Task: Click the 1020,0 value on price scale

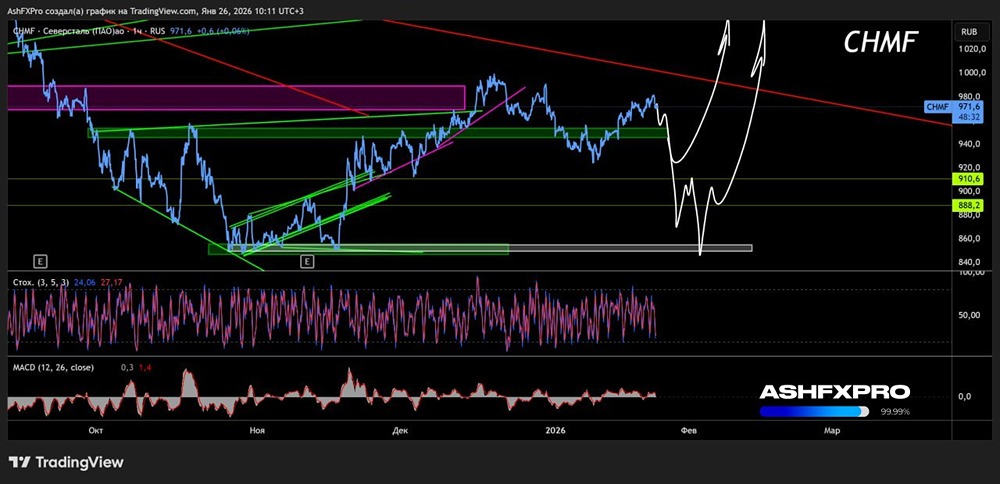Action: [x=969, y=48]
